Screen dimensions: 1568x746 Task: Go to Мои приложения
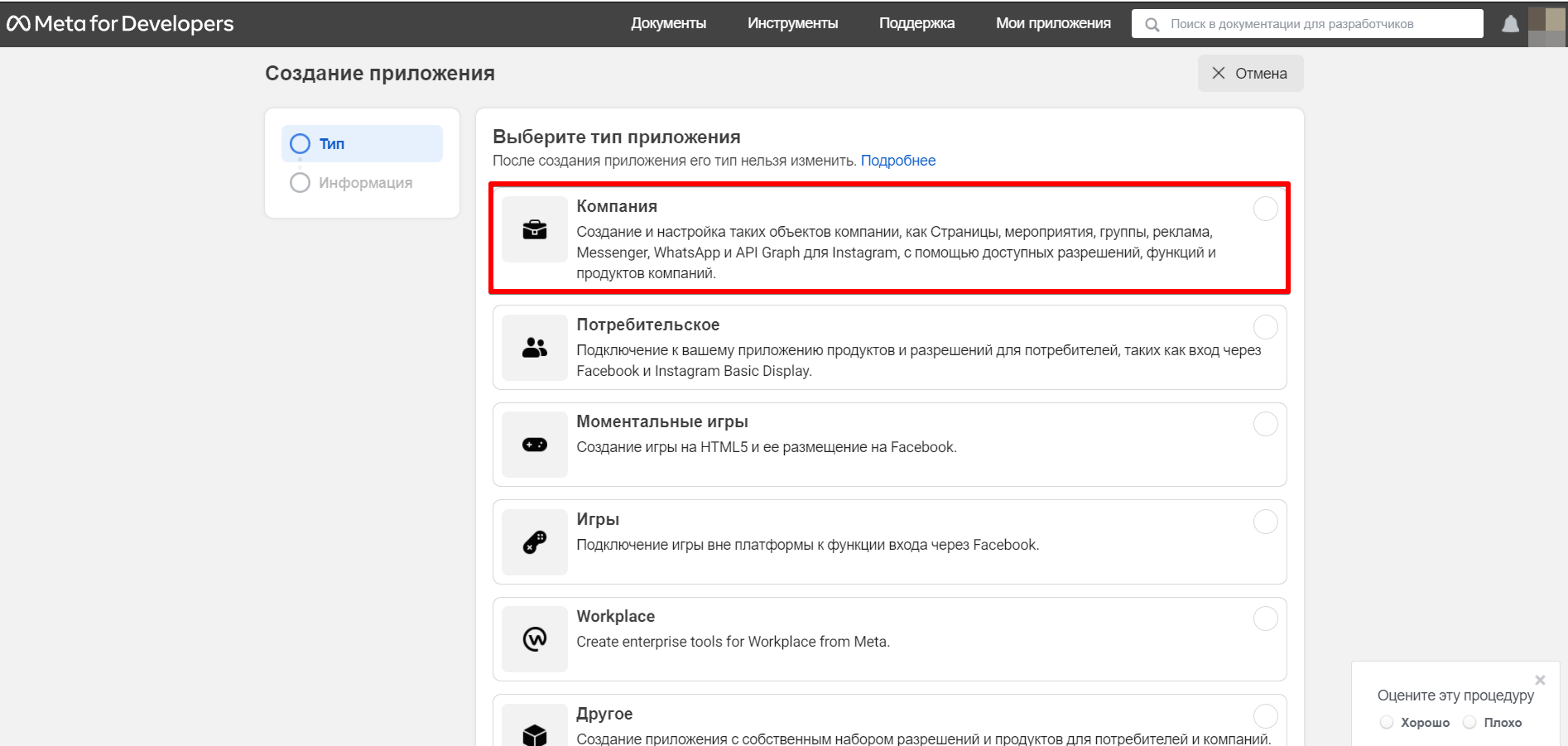tap(1053, 23)
